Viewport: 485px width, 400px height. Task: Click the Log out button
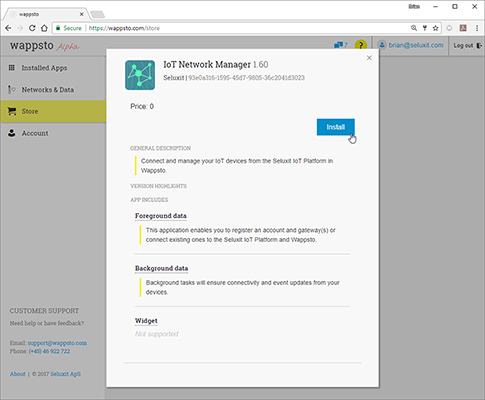click(467, 45)
